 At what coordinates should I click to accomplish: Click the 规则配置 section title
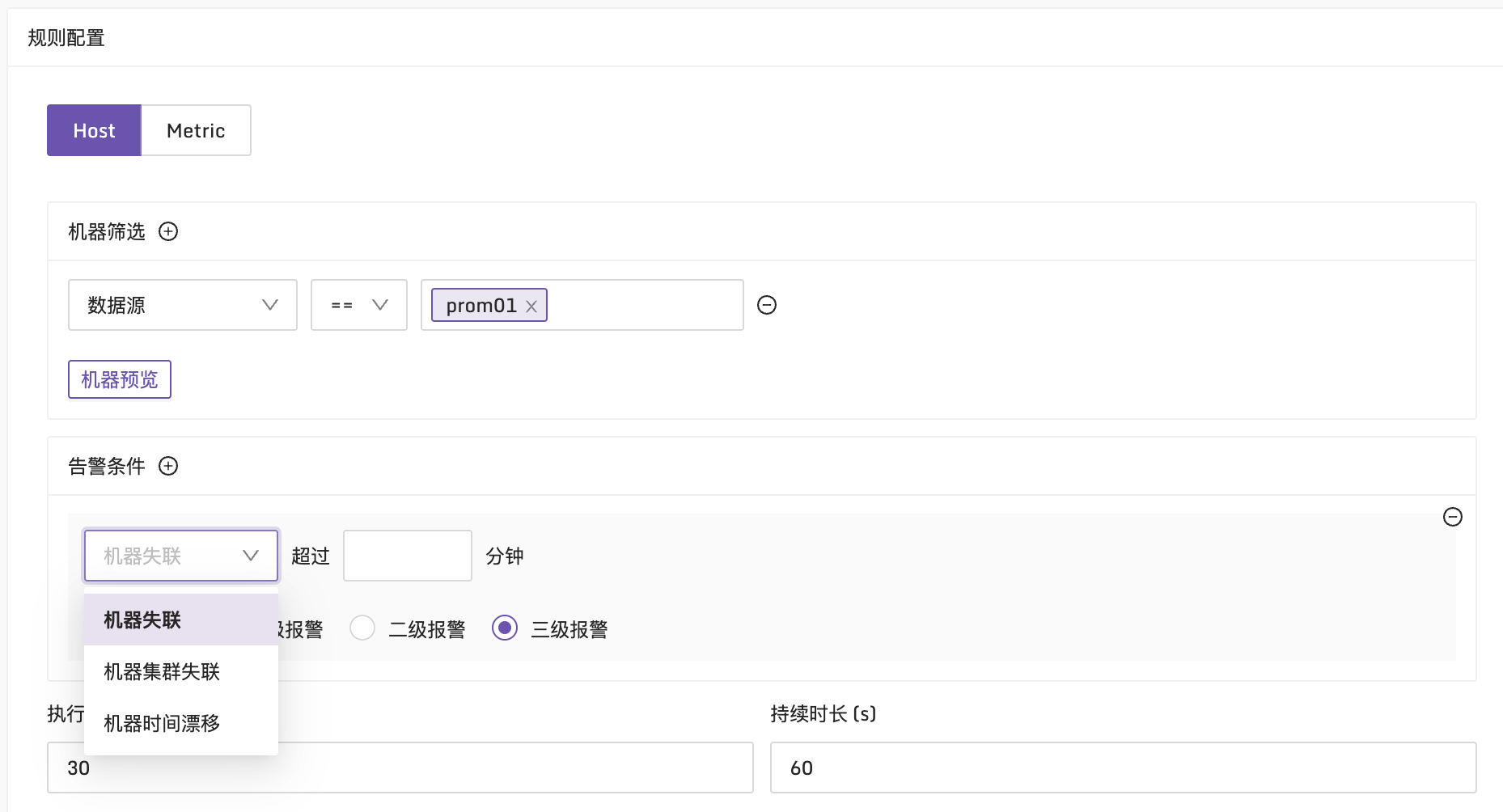pyautogui.click(x=66, y=38)
